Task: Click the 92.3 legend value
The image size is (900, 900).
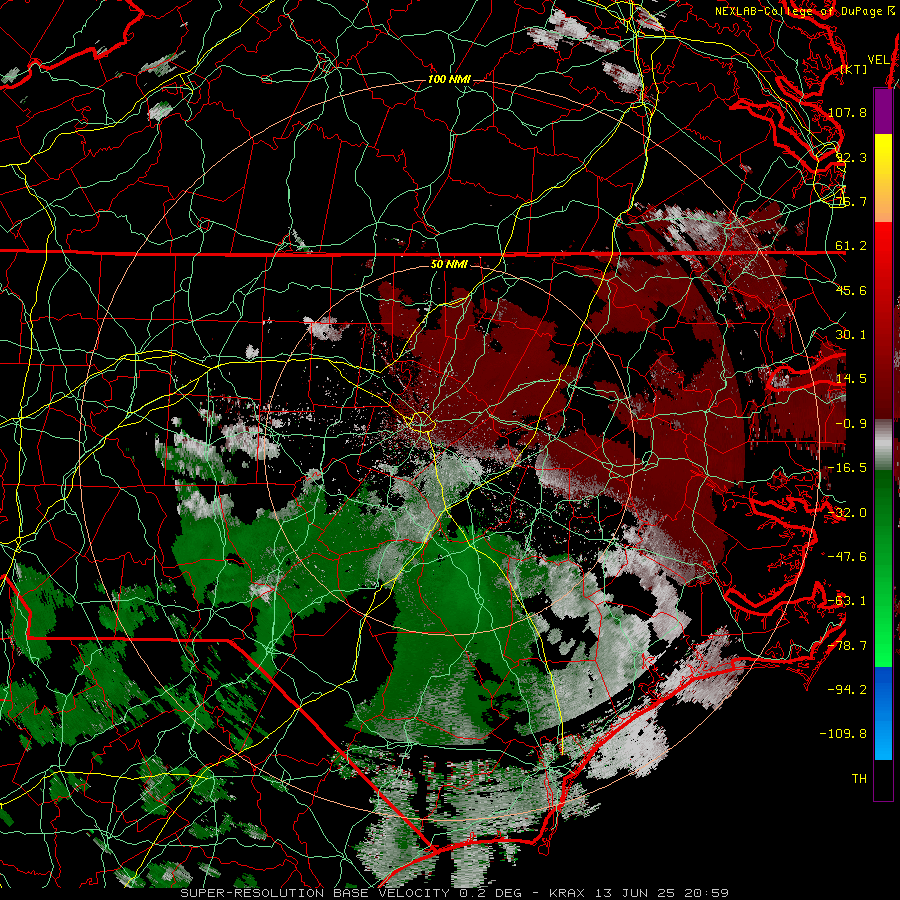Action: point(851,157)
